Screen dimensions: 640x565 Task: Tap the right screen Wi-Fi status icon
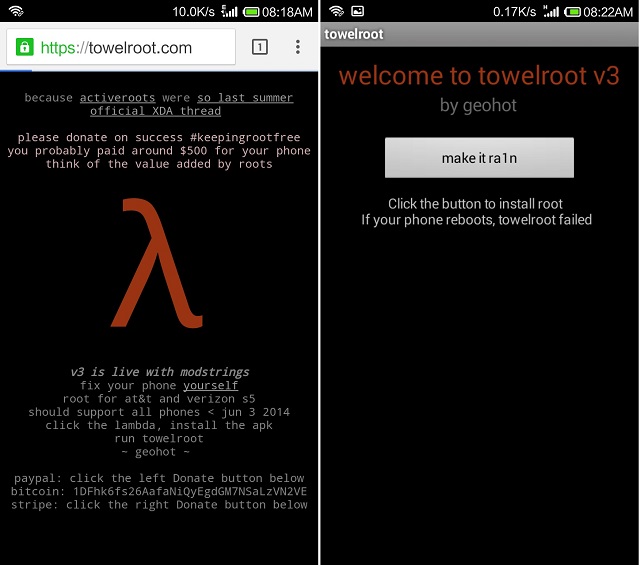336,11
